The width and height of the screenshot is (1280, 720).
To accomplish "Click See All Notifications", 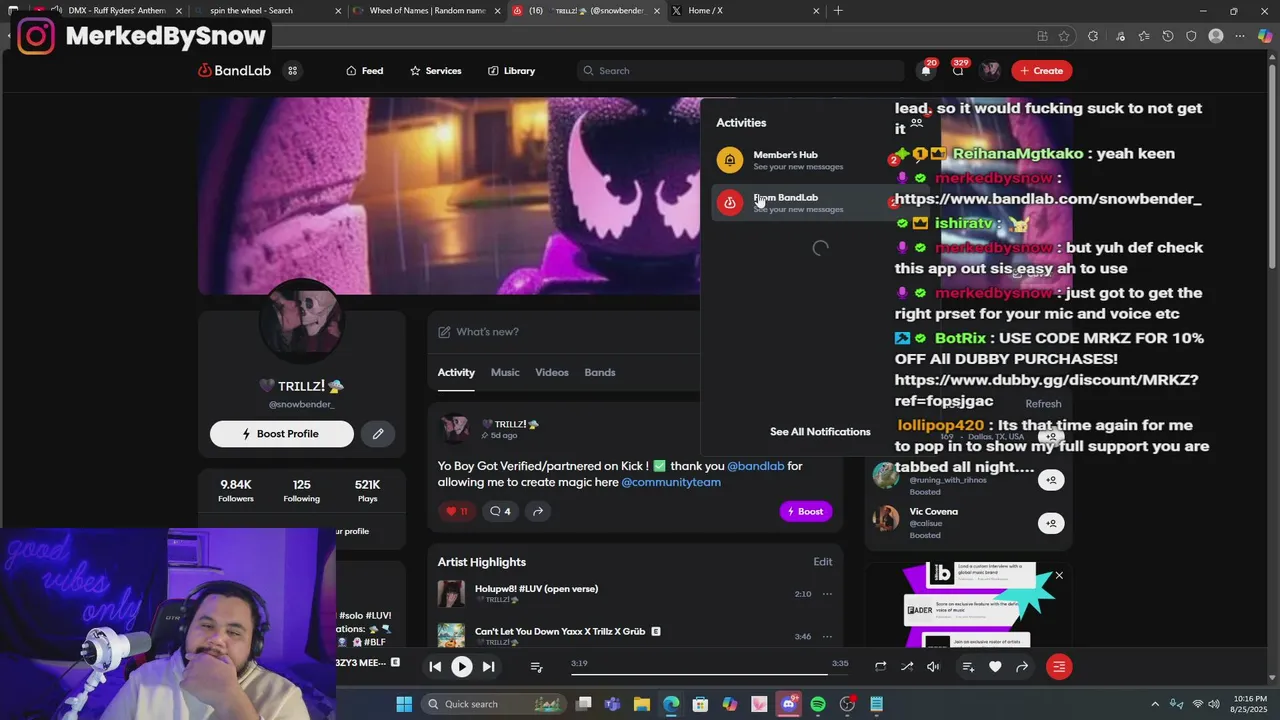I will pos(820,432).
